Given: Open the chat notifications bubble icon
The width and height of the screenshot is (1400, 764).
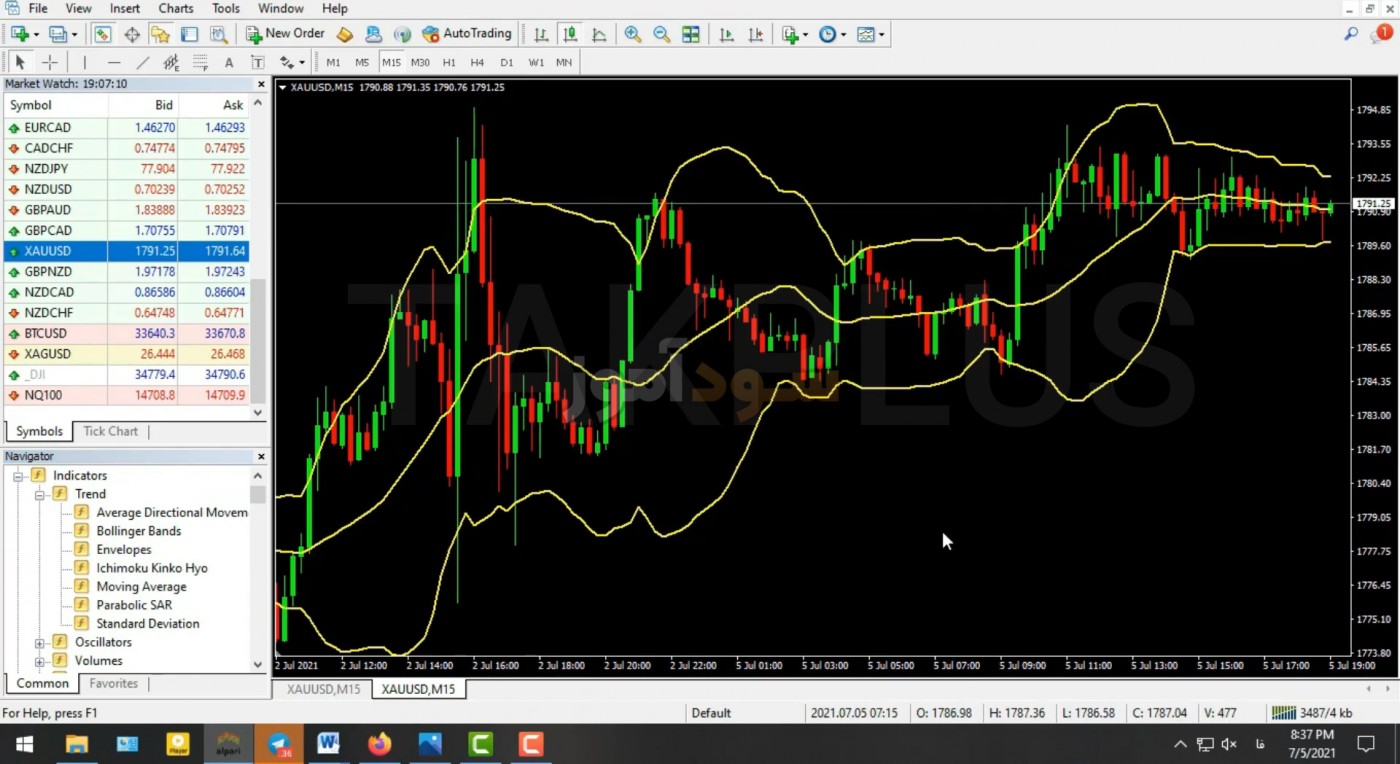Looking at the screenshot, I should (x=1380, y=34).
